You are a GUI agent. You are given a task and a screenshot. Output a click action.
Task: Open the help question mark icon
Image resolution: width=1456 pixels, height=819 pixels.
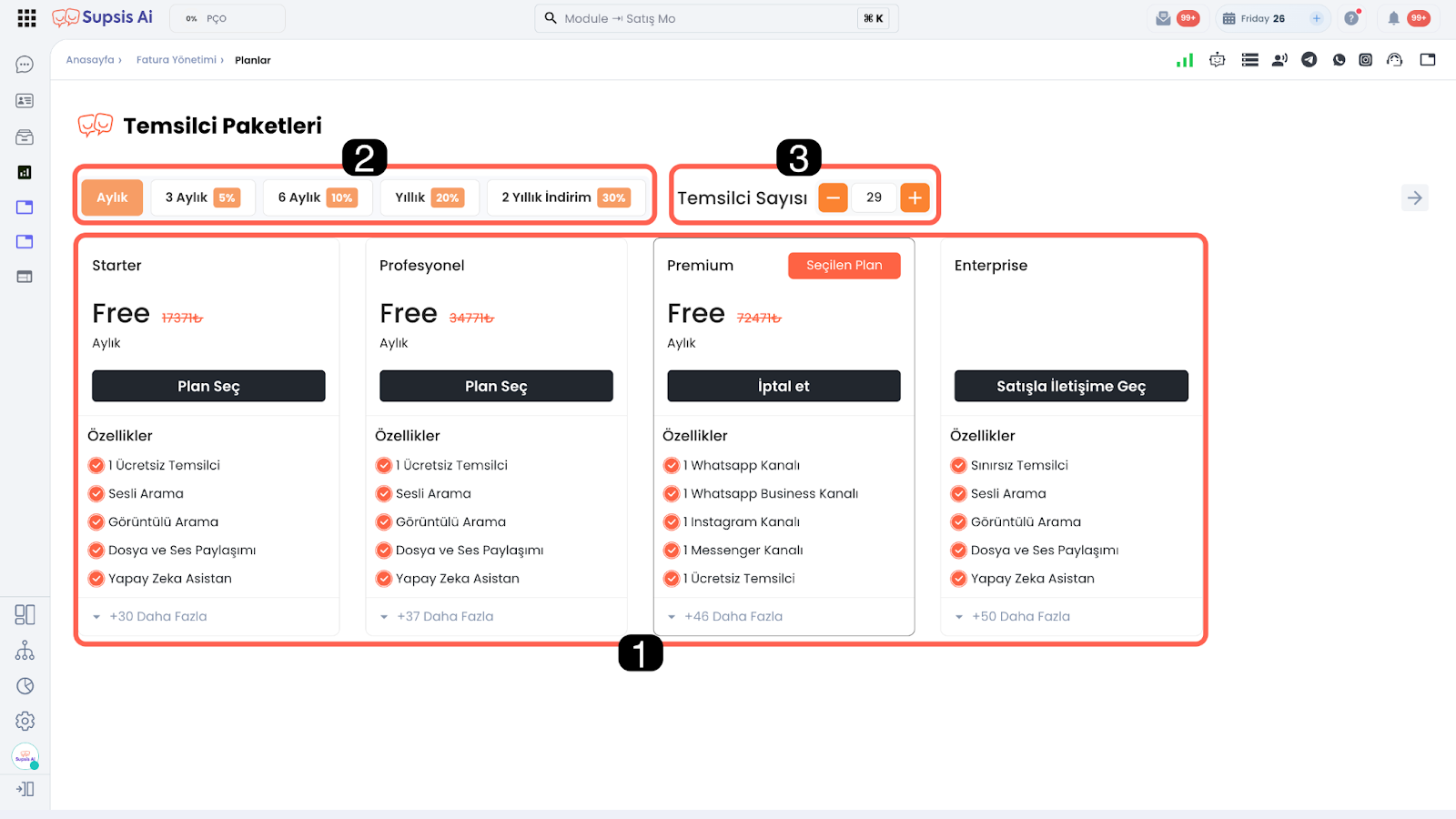(x=1351, y=18)
